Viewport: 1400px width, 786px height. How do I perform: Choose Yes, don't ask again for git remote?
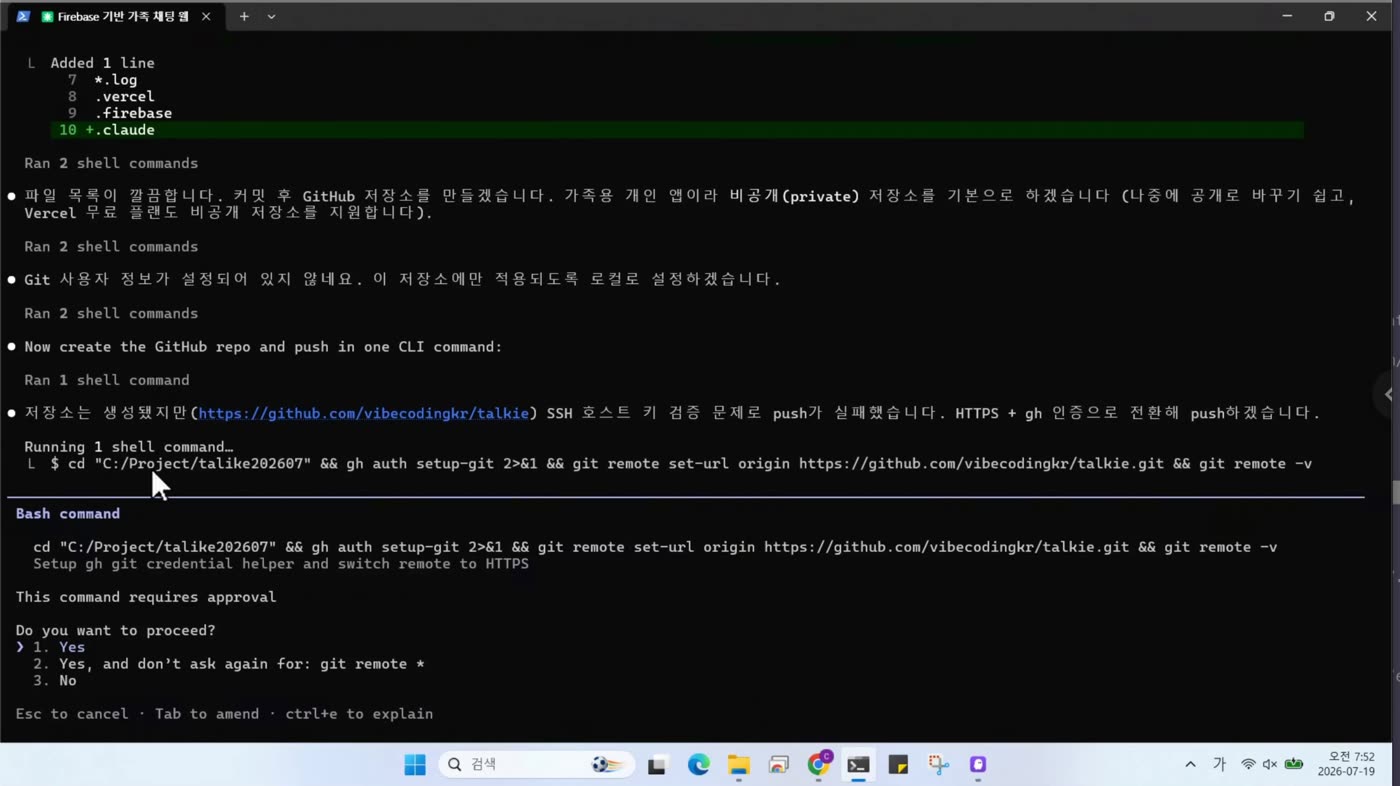click(x=229, y=664)
